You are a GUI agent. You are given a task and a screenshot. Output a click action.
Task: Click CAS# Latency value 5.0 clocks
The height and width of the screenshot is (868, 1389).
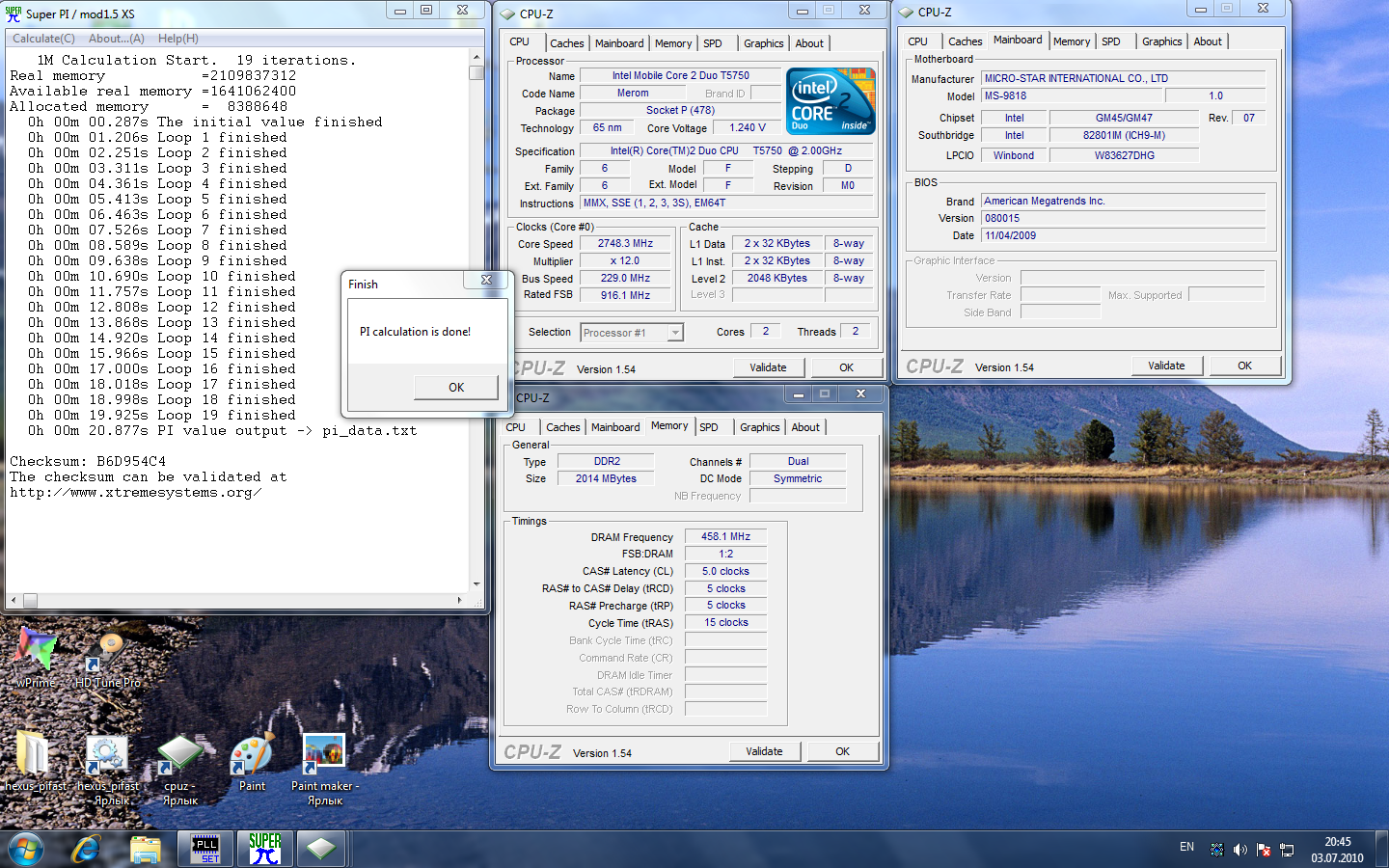(x=725, y=571)
